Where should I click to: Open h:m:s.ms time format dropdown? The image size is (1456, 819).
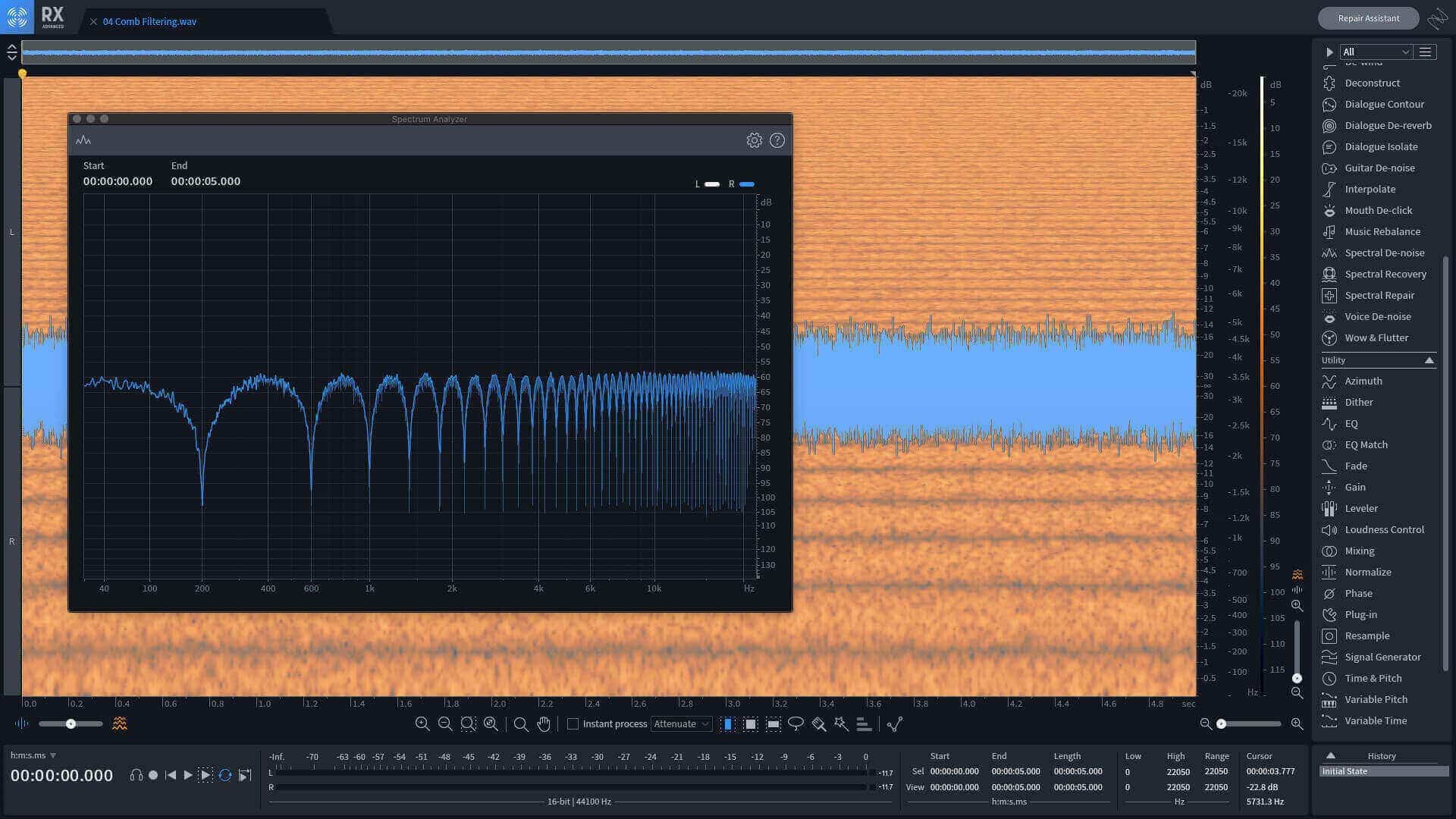pos(33,755)
